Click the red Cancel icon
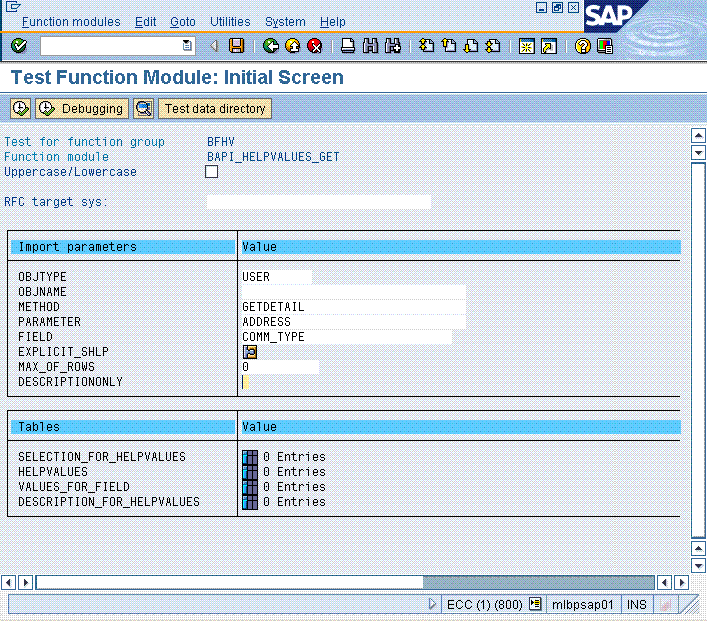The image size is (707, 622). pyautogui.click(x=315, y=46)
